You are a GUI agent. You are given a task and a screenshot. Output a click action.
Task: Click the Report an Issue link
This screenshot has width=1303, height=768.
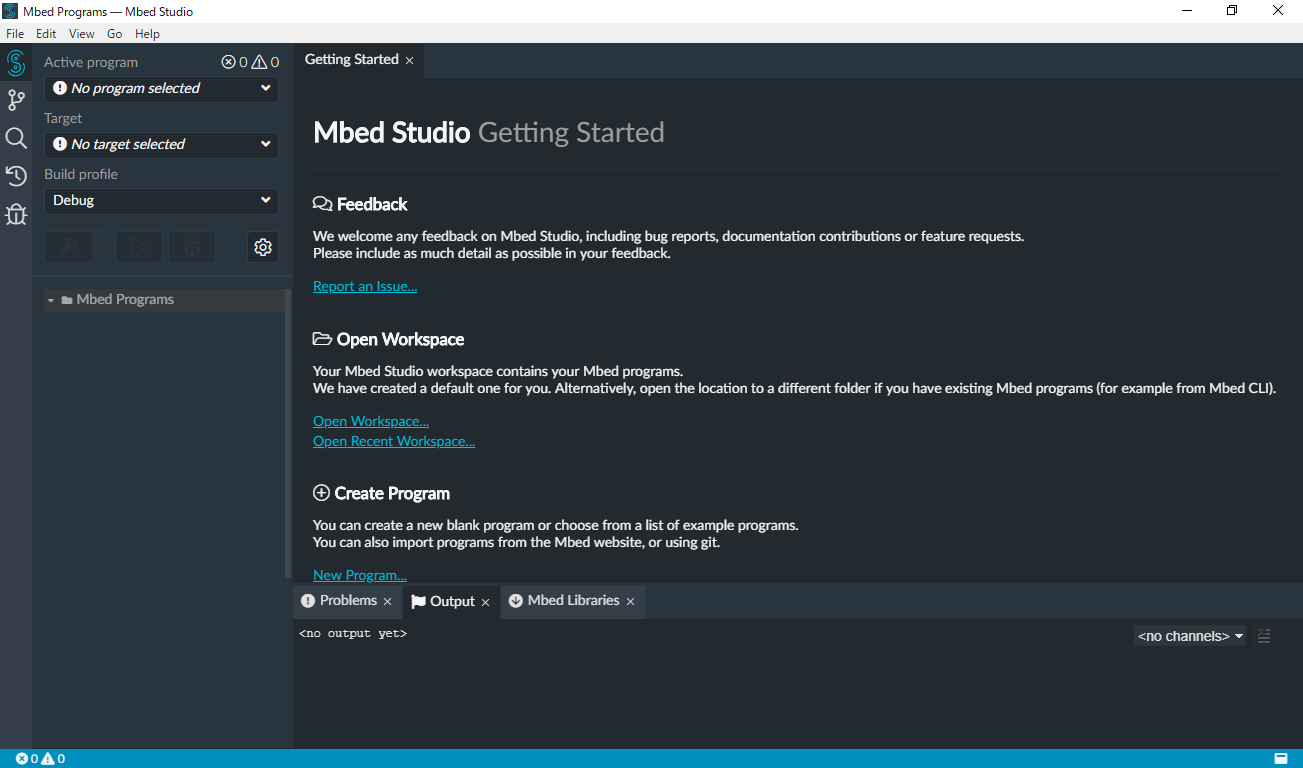[364, 285]
